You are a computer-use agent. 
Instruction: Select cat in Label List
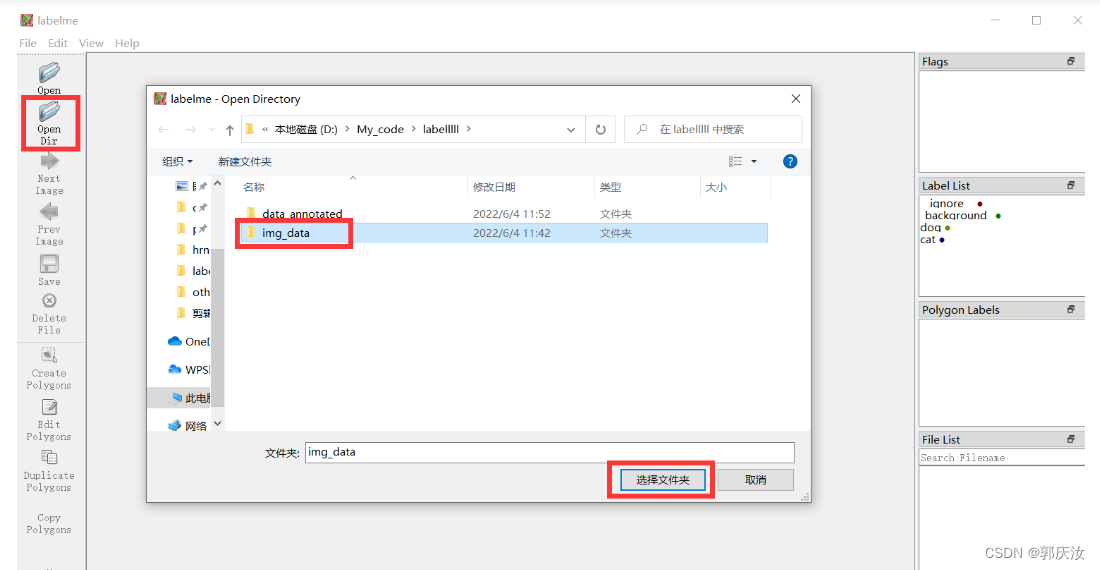(927, 239)
